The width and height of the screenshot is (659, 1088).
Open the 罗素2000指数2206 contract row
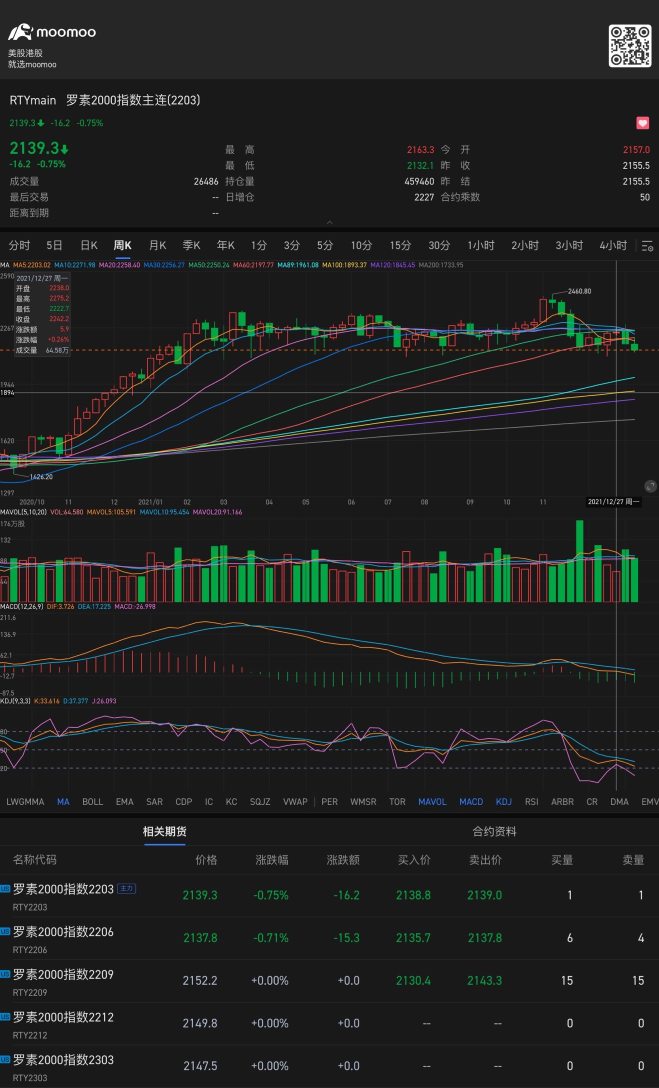click(x=330, y=939)
